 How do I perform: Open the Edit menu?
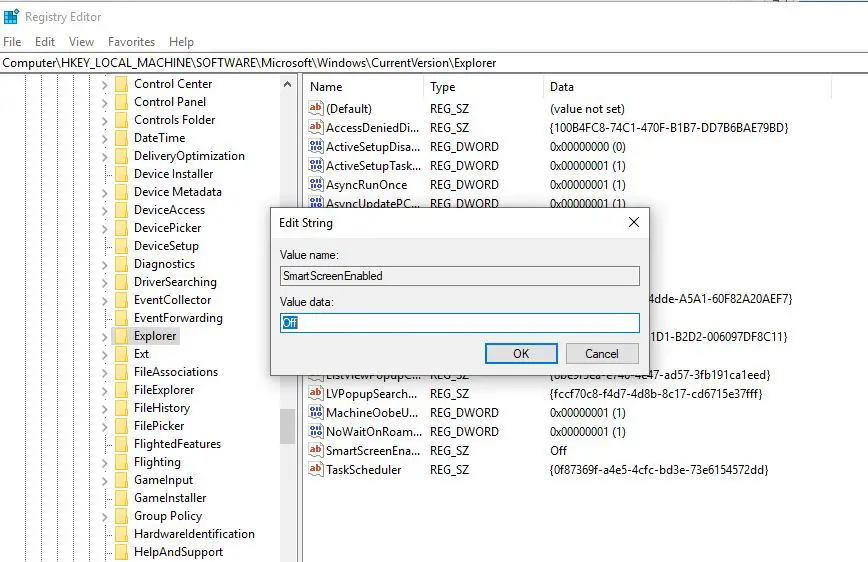pos(45,42)
